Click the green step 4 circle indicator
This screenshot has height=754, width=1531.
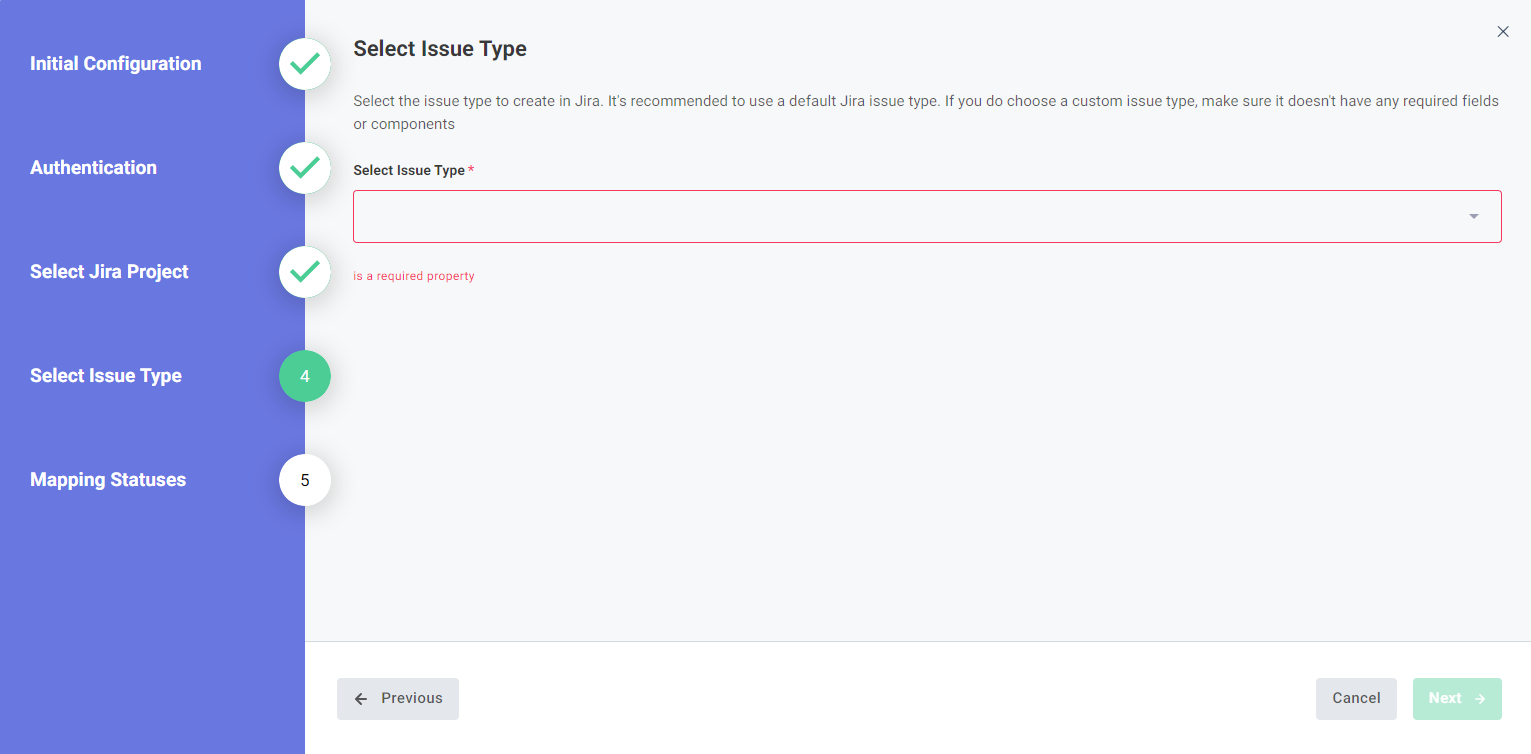pyautogui.click(x=304, y=376)
